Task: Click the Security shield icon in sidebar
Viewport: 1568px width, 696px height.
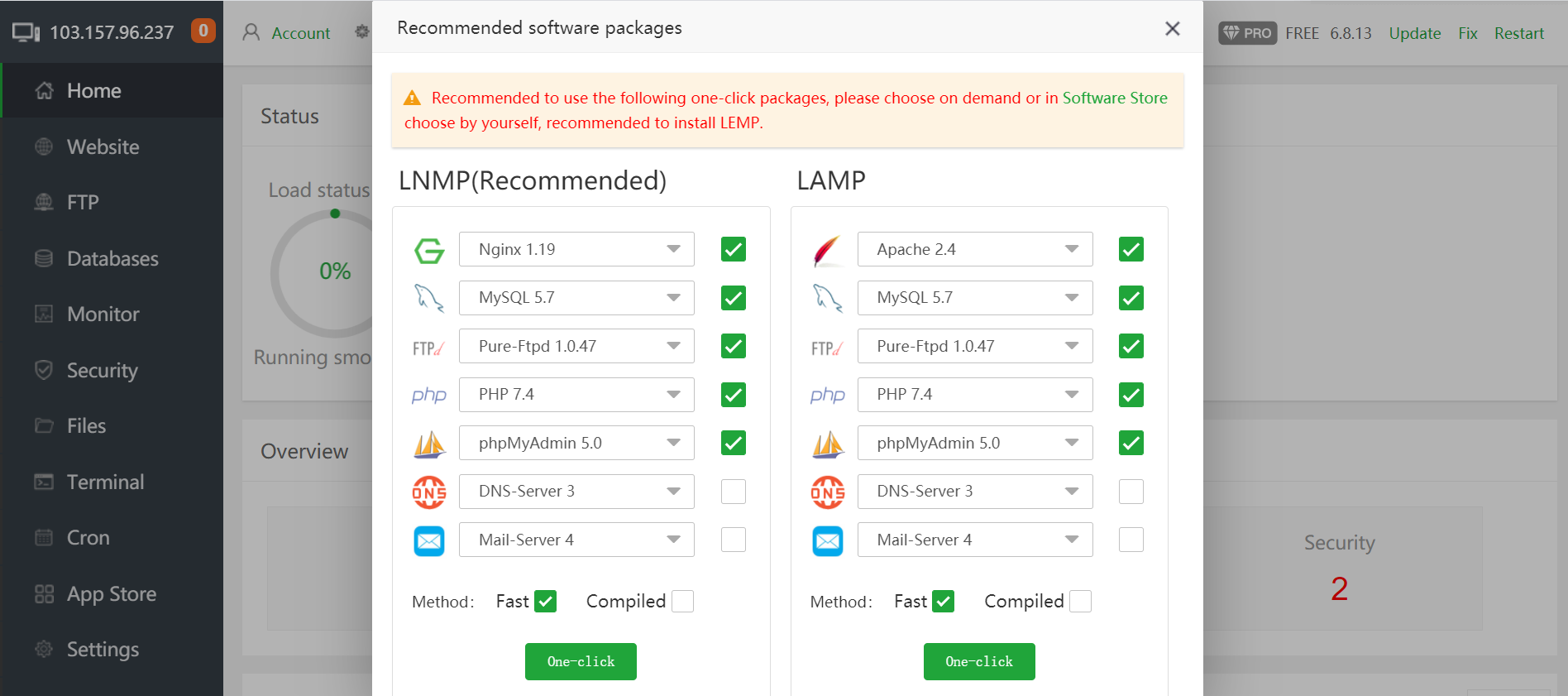Action: (x=45, y=370)
